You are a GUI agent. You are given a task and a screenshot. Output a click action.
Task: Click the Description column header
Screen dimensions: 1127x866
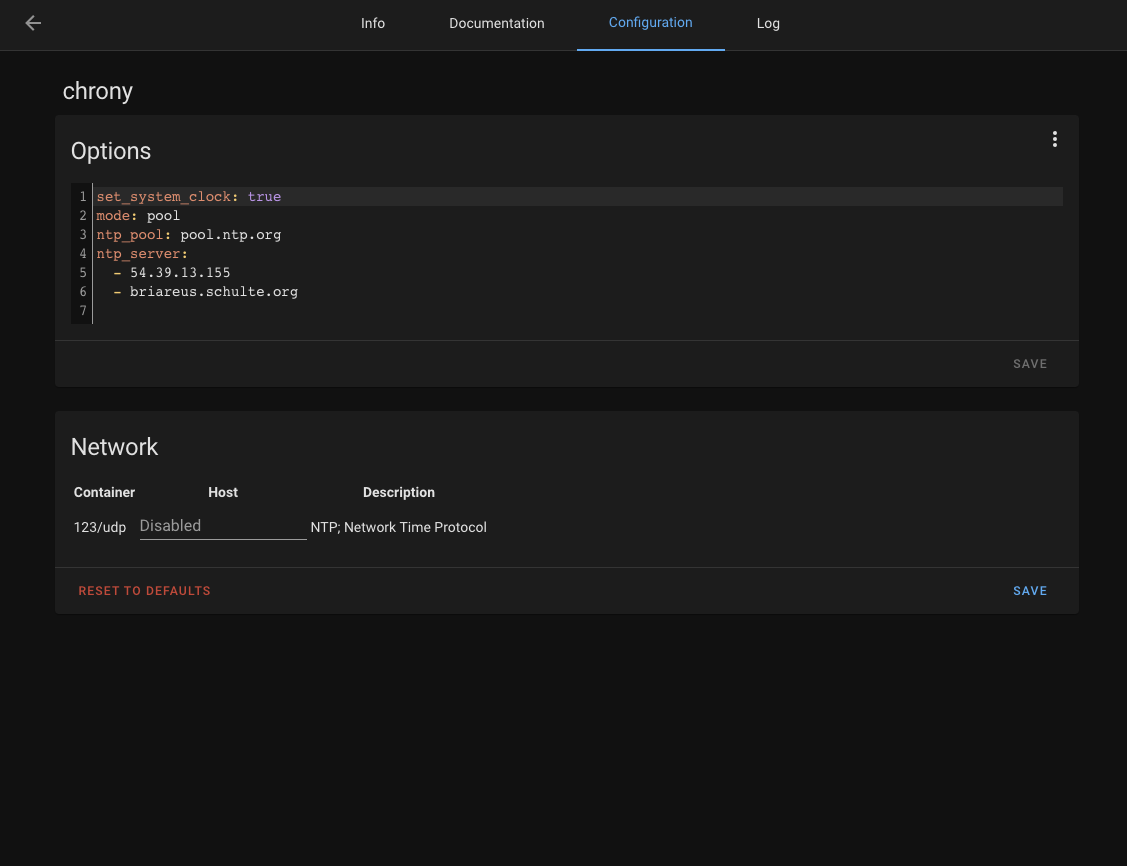point(398,492)
